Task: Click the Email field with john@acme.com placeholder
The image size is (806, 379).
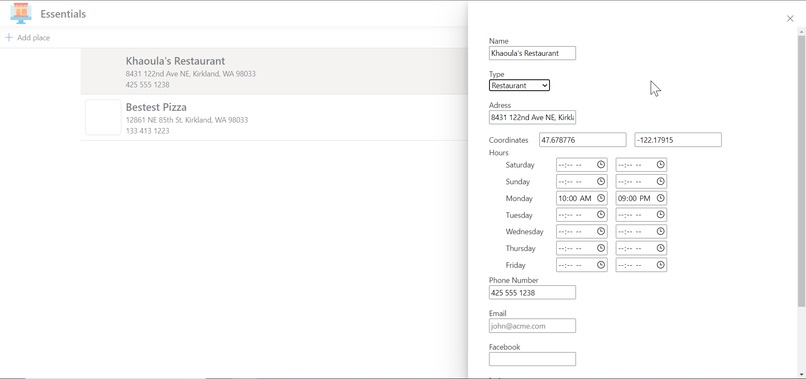Action: click(x=532, y=326)
